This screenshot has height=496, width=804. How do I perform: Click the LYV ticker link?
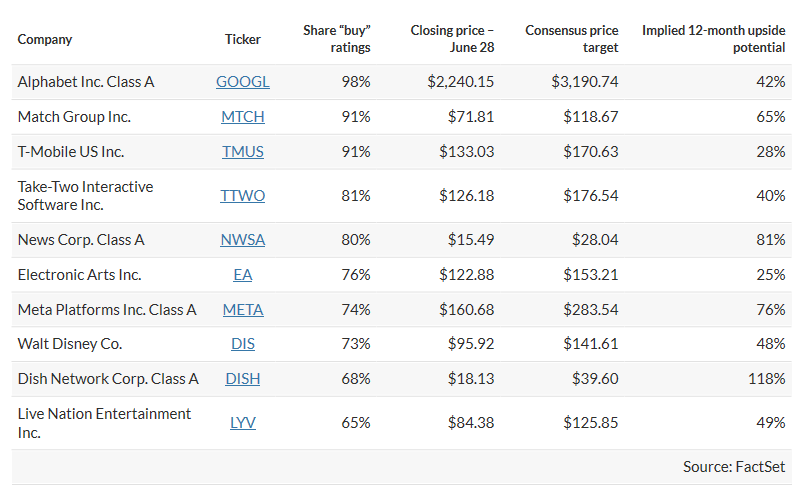[243, 423]
